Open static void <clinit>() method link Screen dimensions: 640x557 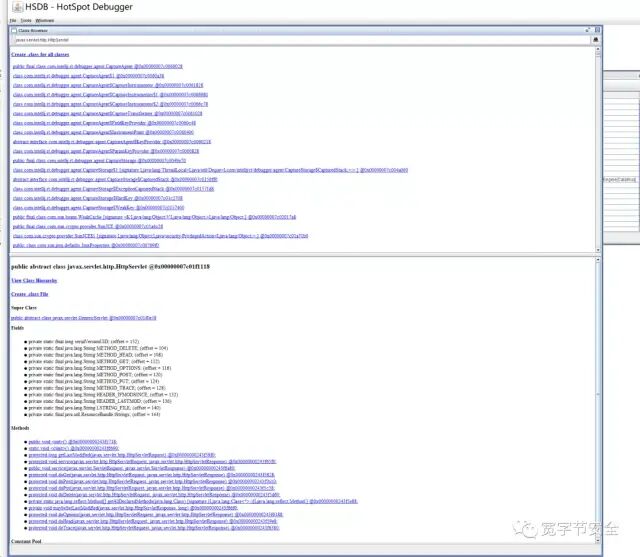click(73, 448)
